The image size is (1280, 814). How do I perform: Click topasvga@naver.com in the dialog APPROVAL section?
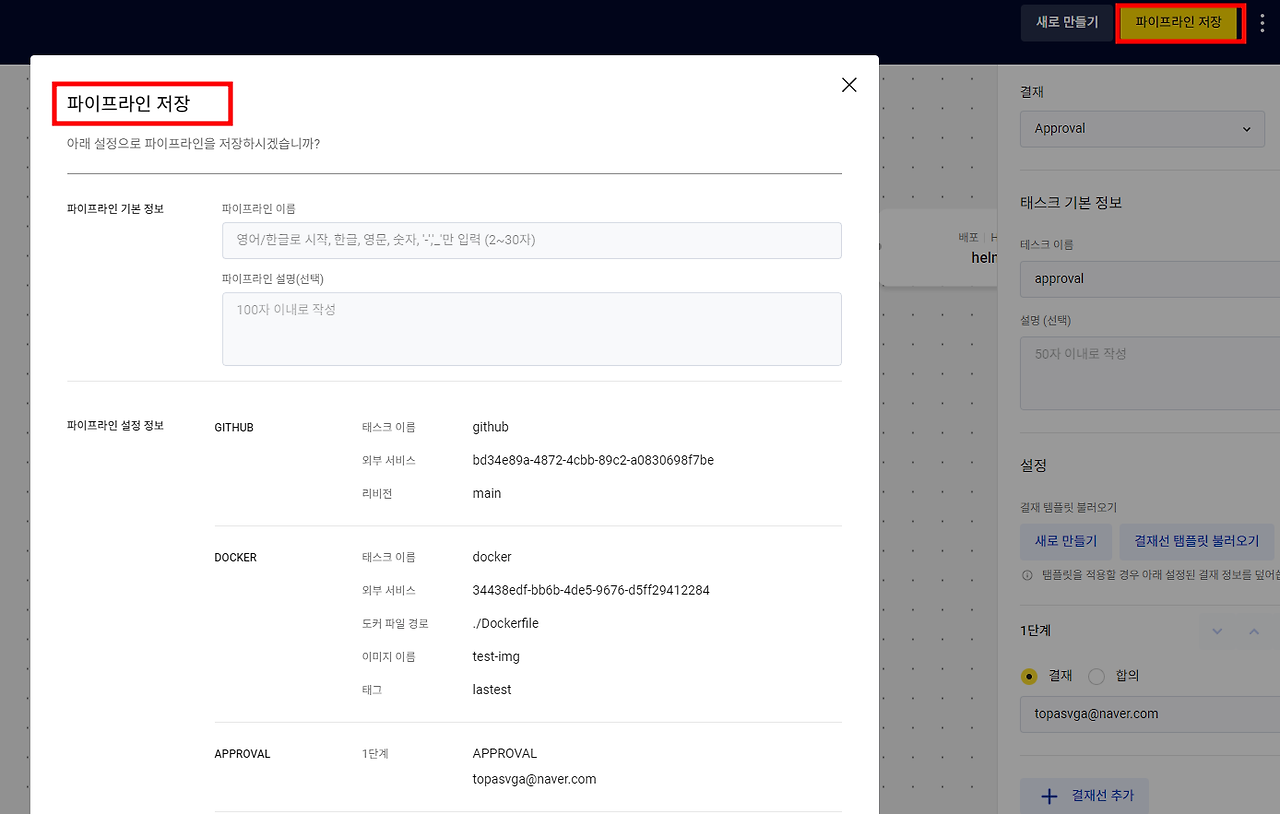(534, 779)
